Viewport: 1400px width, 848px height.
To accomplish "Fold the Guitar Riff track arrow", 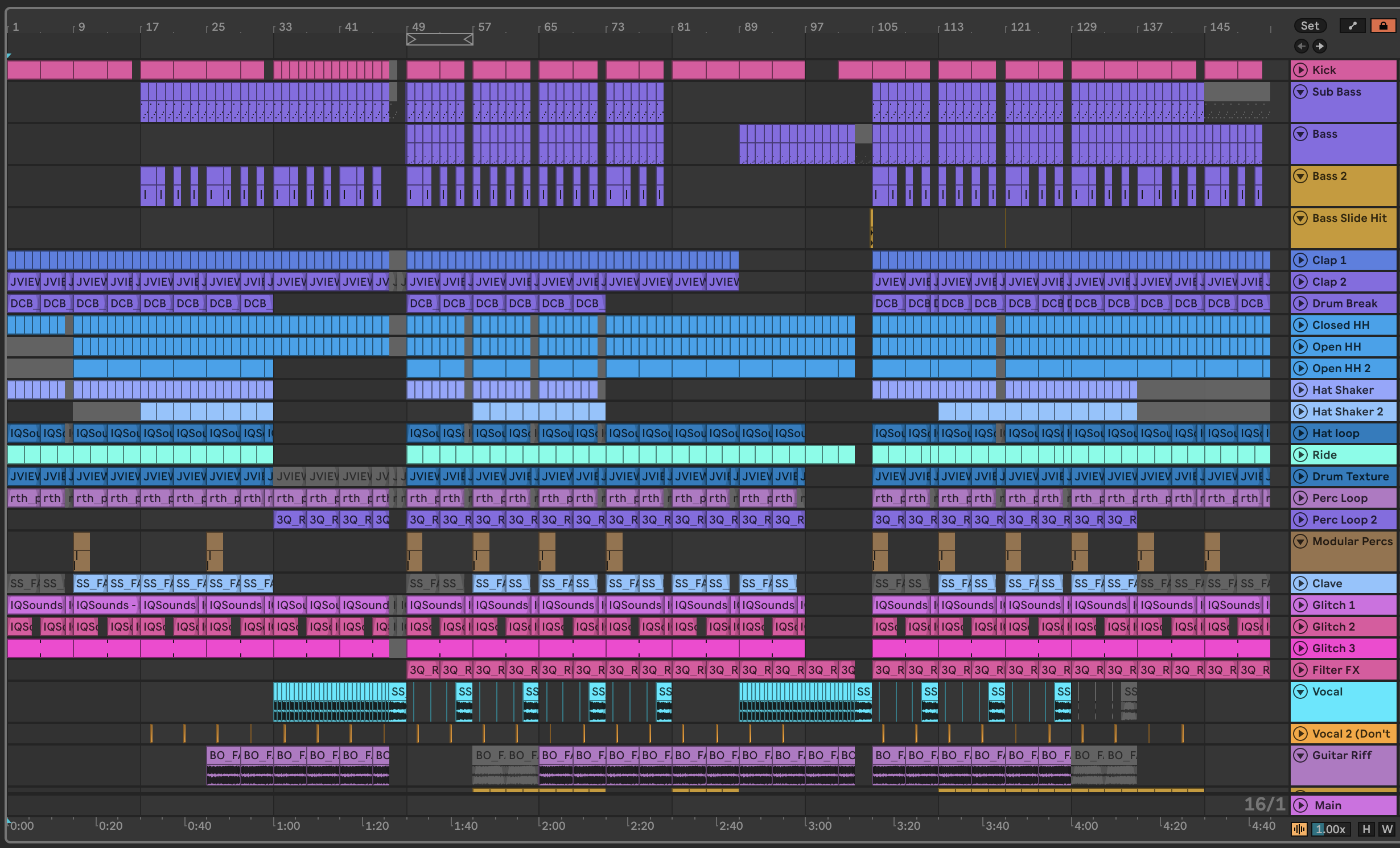I will [1300, 755].
